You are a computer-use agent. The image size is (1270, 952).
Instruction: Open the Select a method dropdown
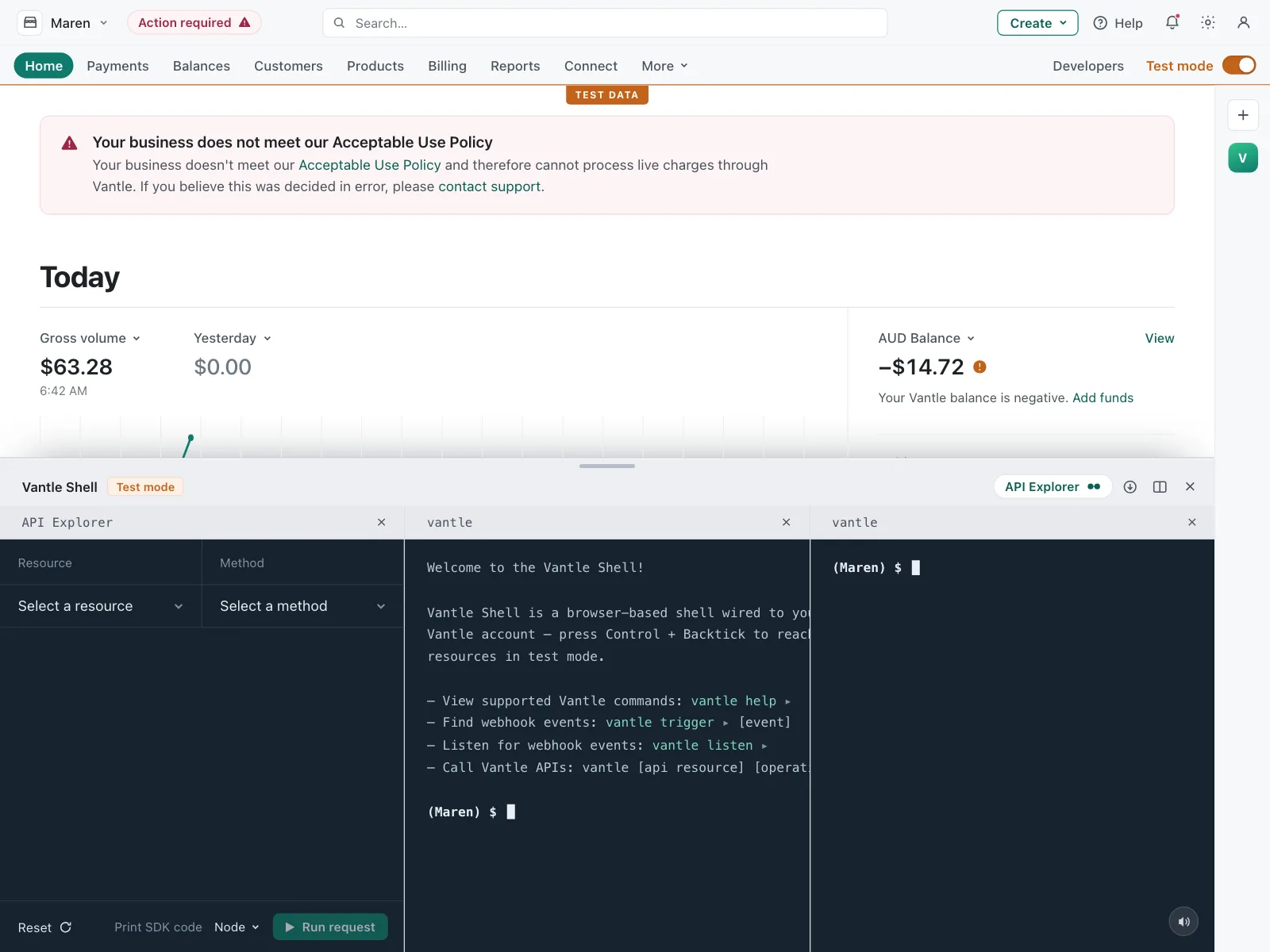click(x=303, y=606)
